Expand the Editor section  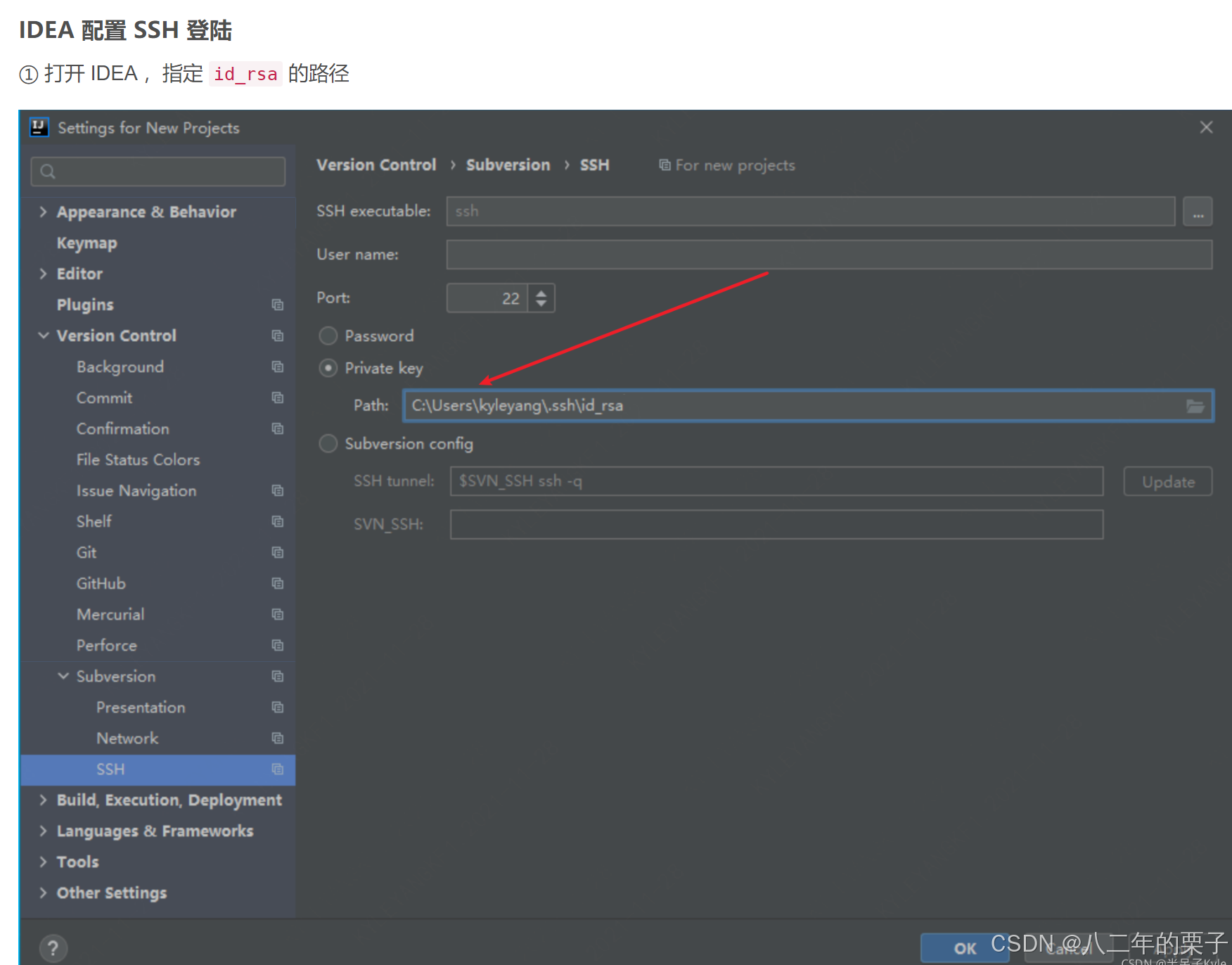[44, 274]
